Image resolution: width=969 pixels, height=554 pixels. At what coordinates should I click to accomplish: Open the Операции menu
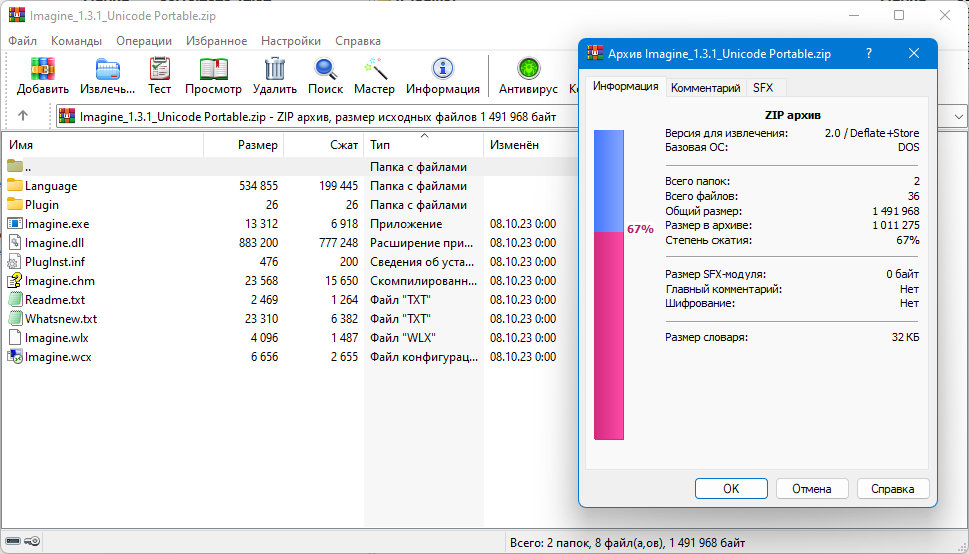(144, 41)
